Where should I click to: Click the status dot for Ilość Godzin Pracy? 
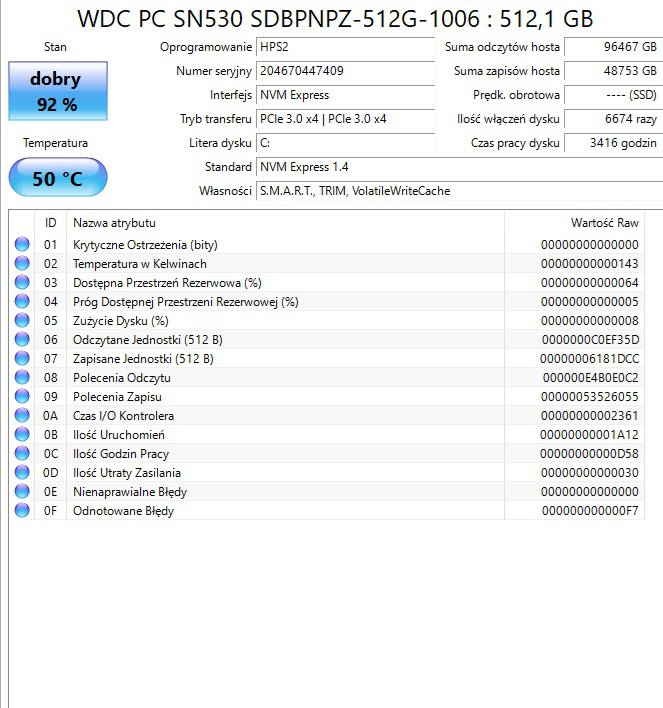[x=22, y=453]
